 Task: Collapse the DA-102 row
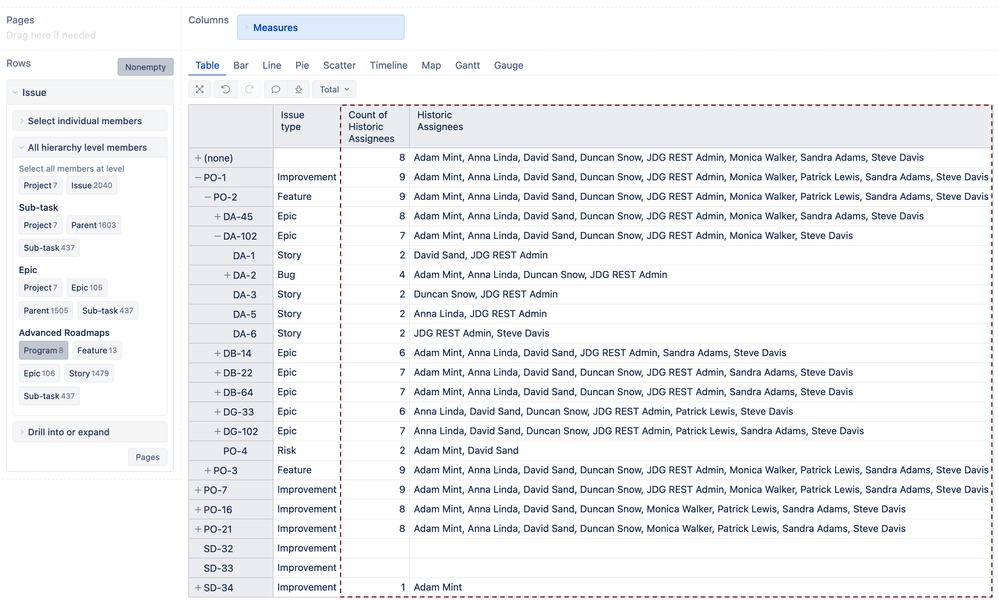point(217,236)
